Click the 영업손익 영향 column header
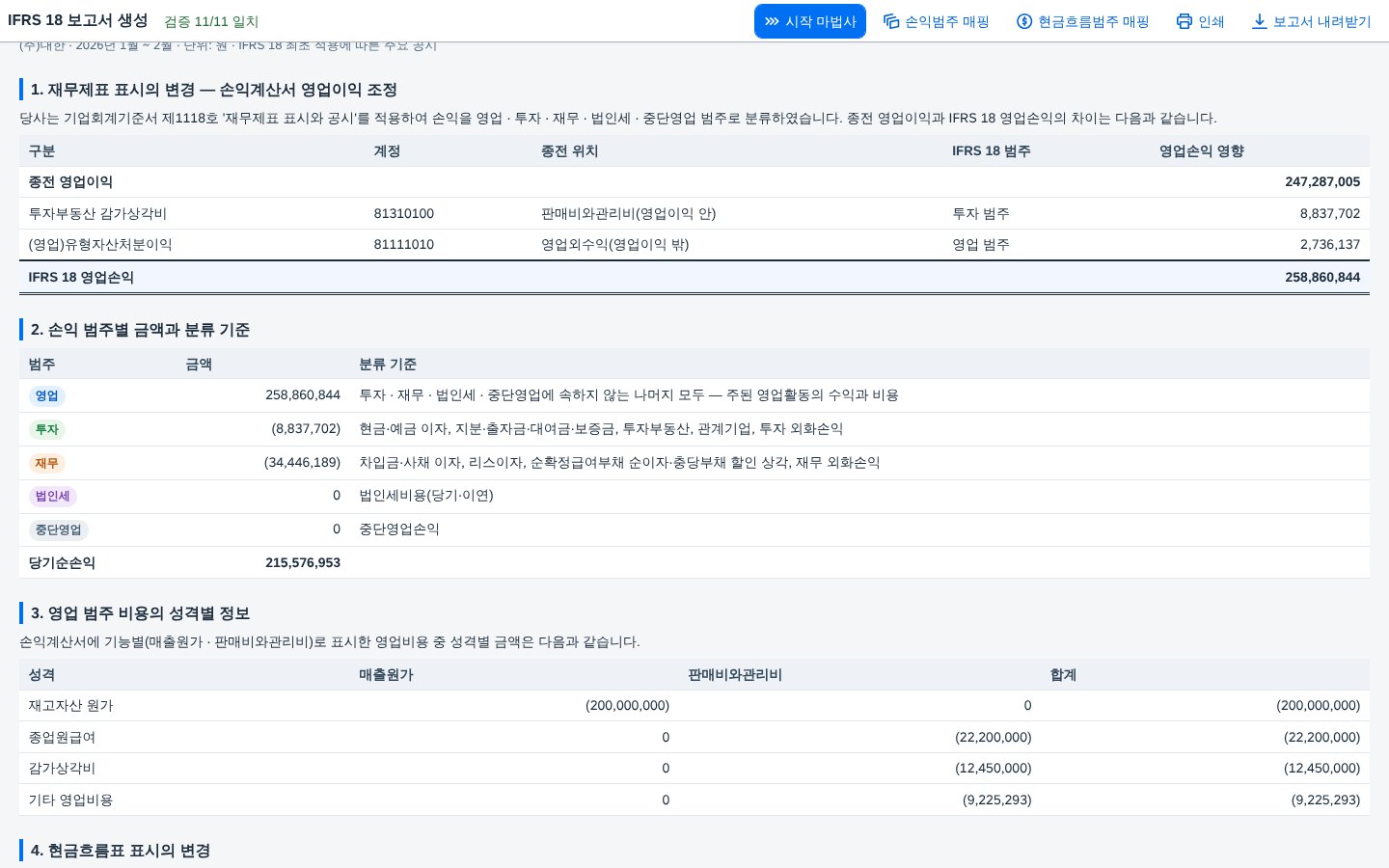1389x868 pixels. pos(1202,150)
